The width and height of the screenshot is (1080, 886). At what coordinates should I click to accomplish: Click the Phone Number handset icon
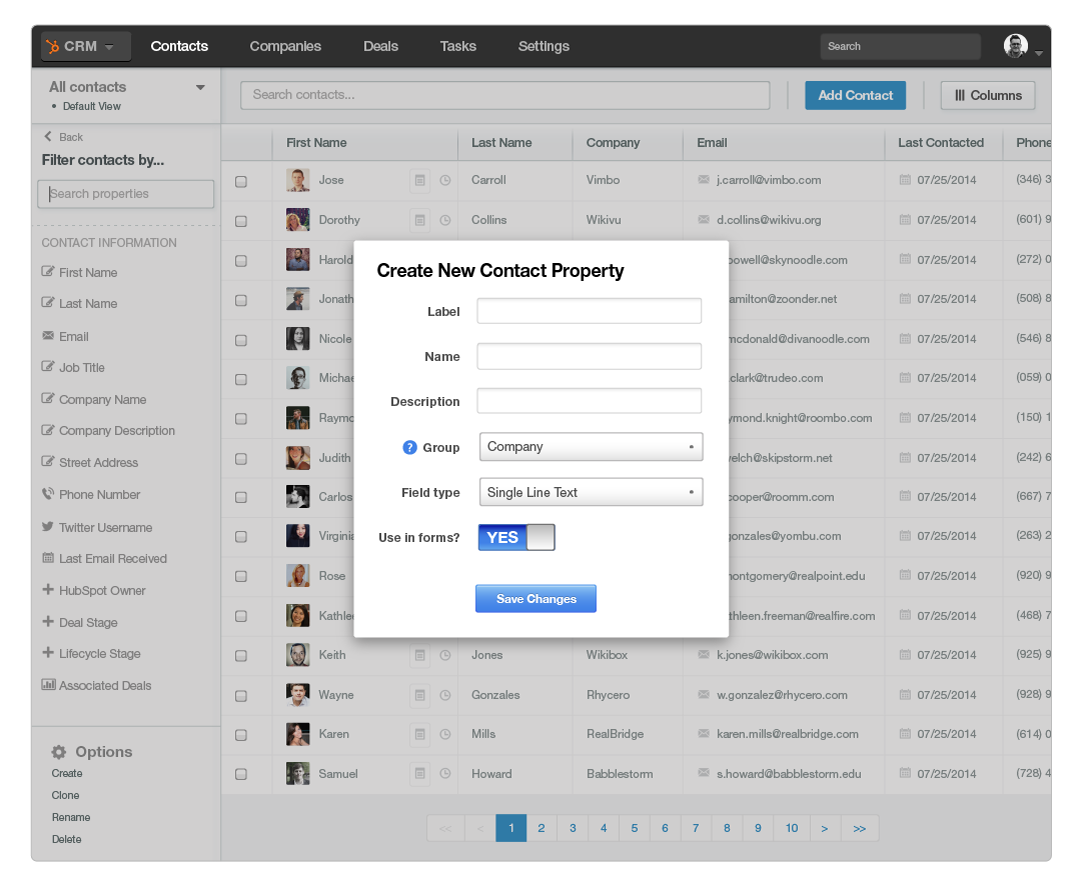[48, 494]
